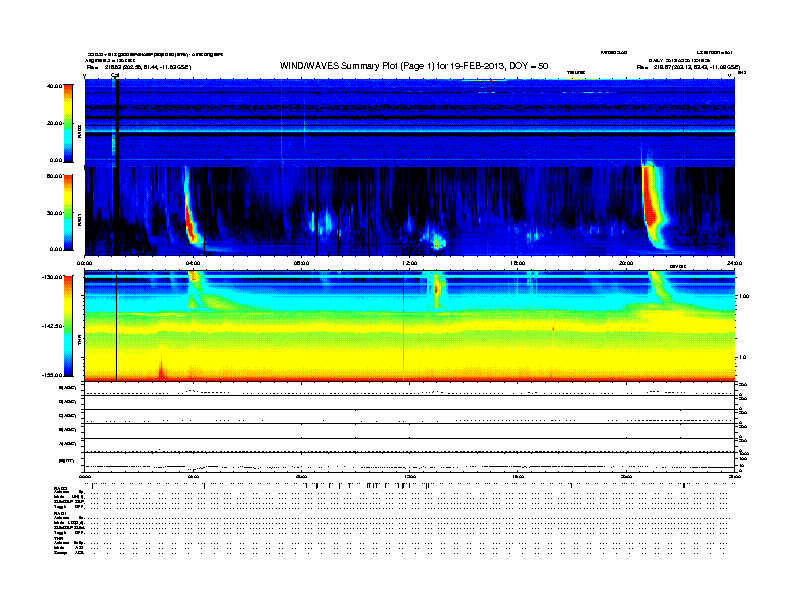Click the black calibration line in RAD2 spectrogram

point(117,123)
